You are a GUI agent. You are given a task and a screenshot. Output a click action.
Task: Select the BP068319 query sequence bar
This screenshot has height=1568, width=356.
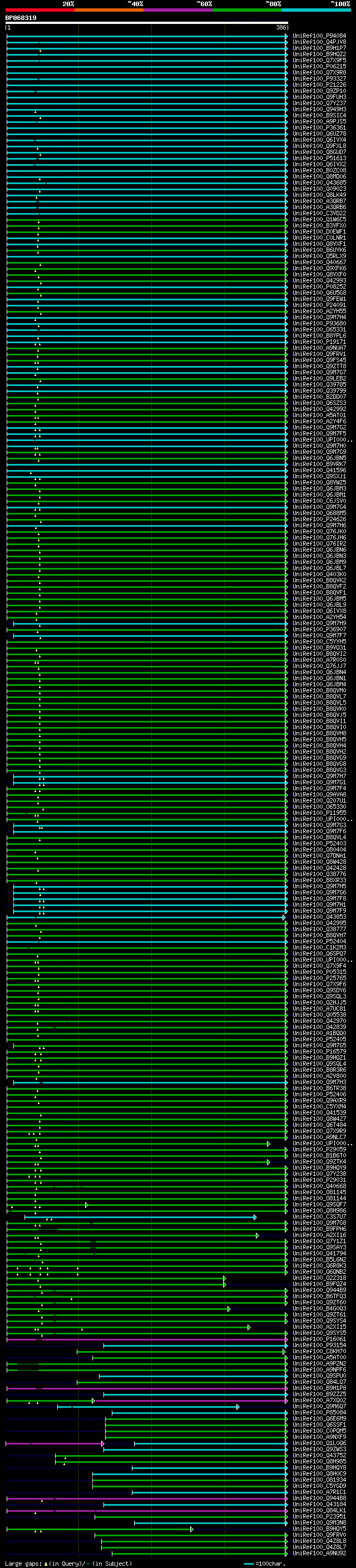tap(146, 22)
